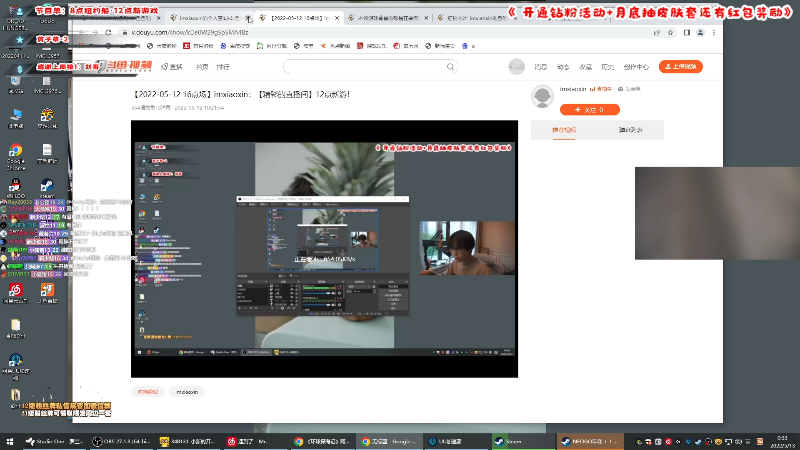This screenshot has height=450, width=800.
Task: Go back in the browser
Action: pos(82,32)
